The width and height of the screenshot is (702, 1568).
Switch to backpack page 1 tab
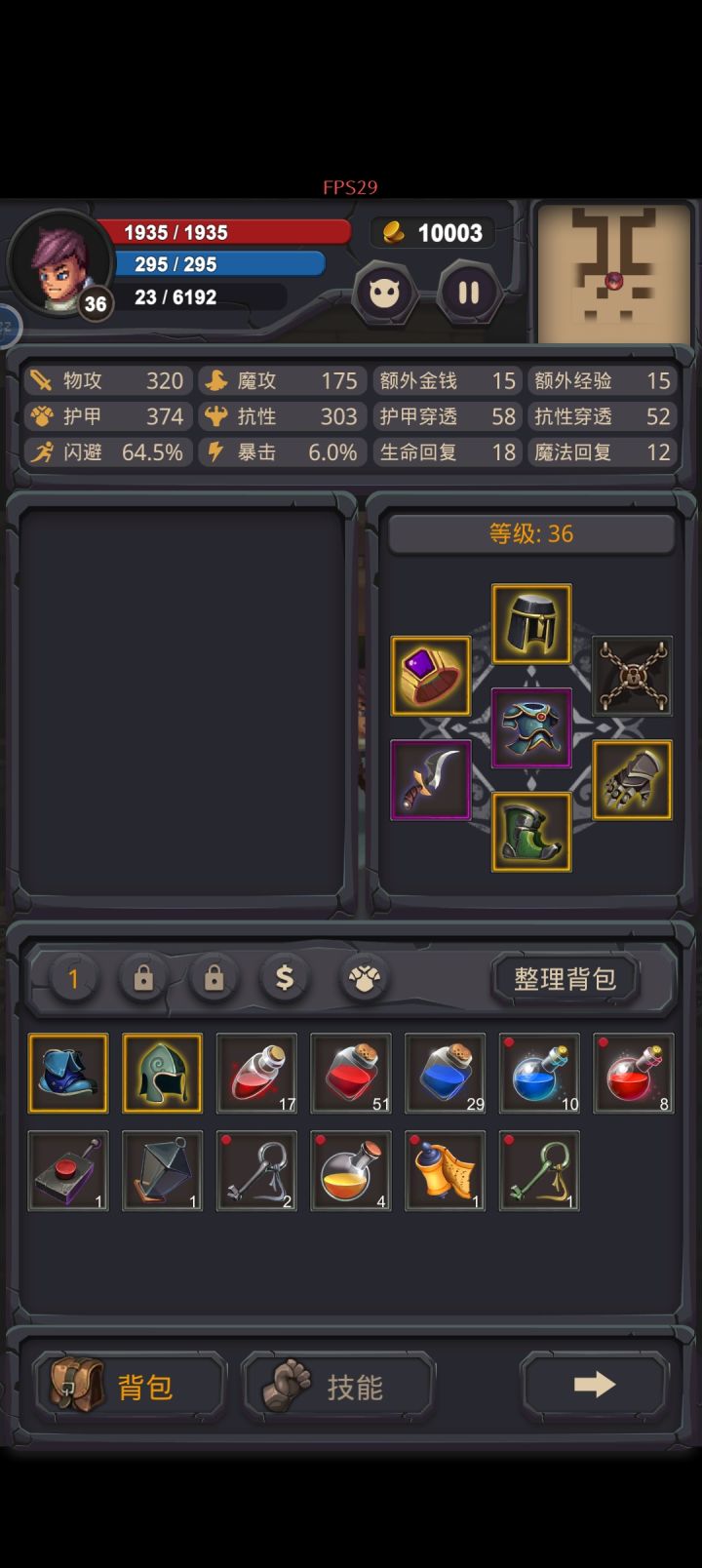pos(73,977)
